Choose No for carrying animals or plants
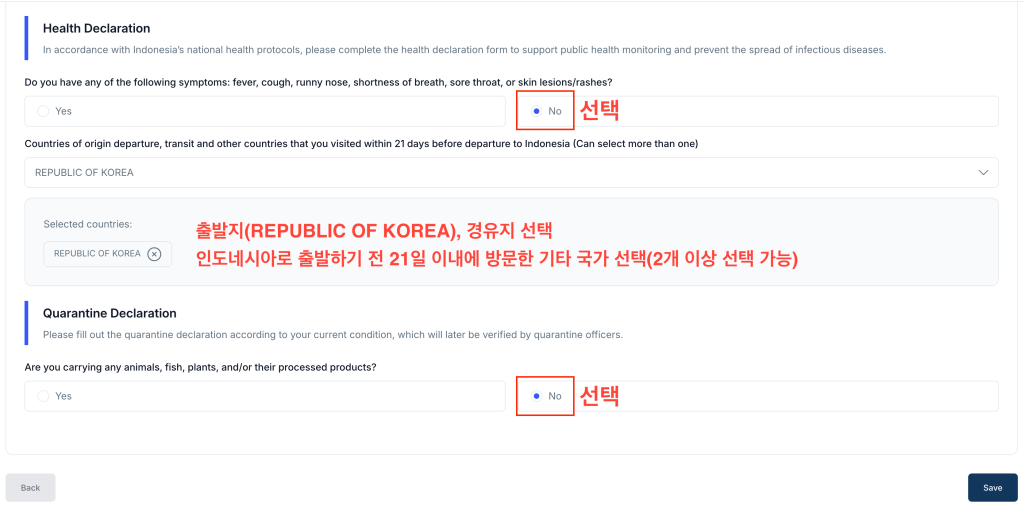Image resolution: width=1024 pixels, height=506 pixels. point(537,396)
